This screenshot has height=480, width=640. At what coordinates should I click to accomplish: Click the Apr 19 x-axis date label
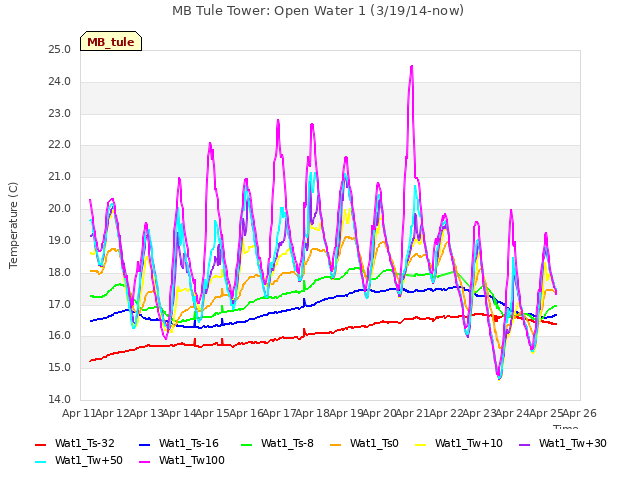tap(346, 413)
